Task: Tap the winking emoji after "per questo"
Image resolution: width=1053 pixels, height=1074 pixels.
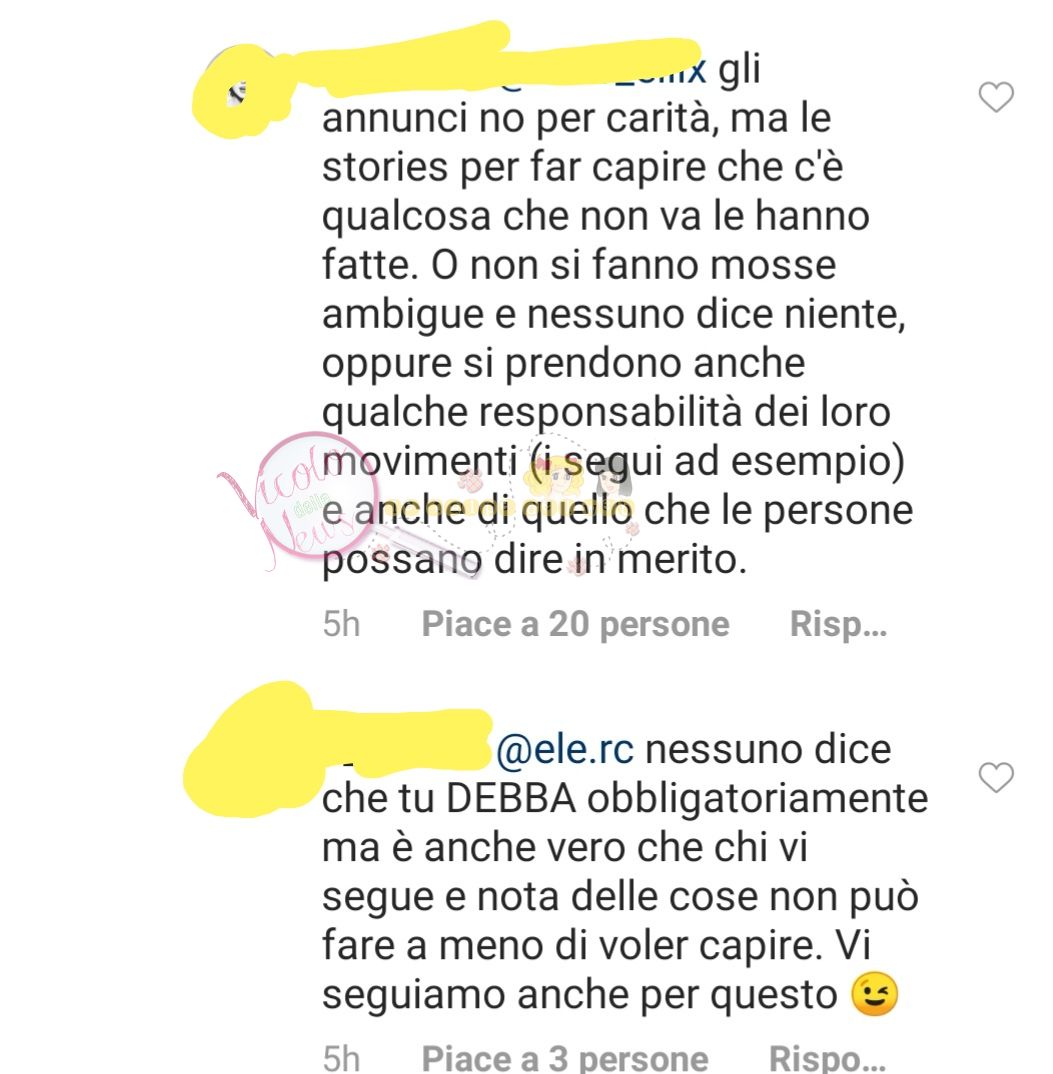Action: [874, 994]
